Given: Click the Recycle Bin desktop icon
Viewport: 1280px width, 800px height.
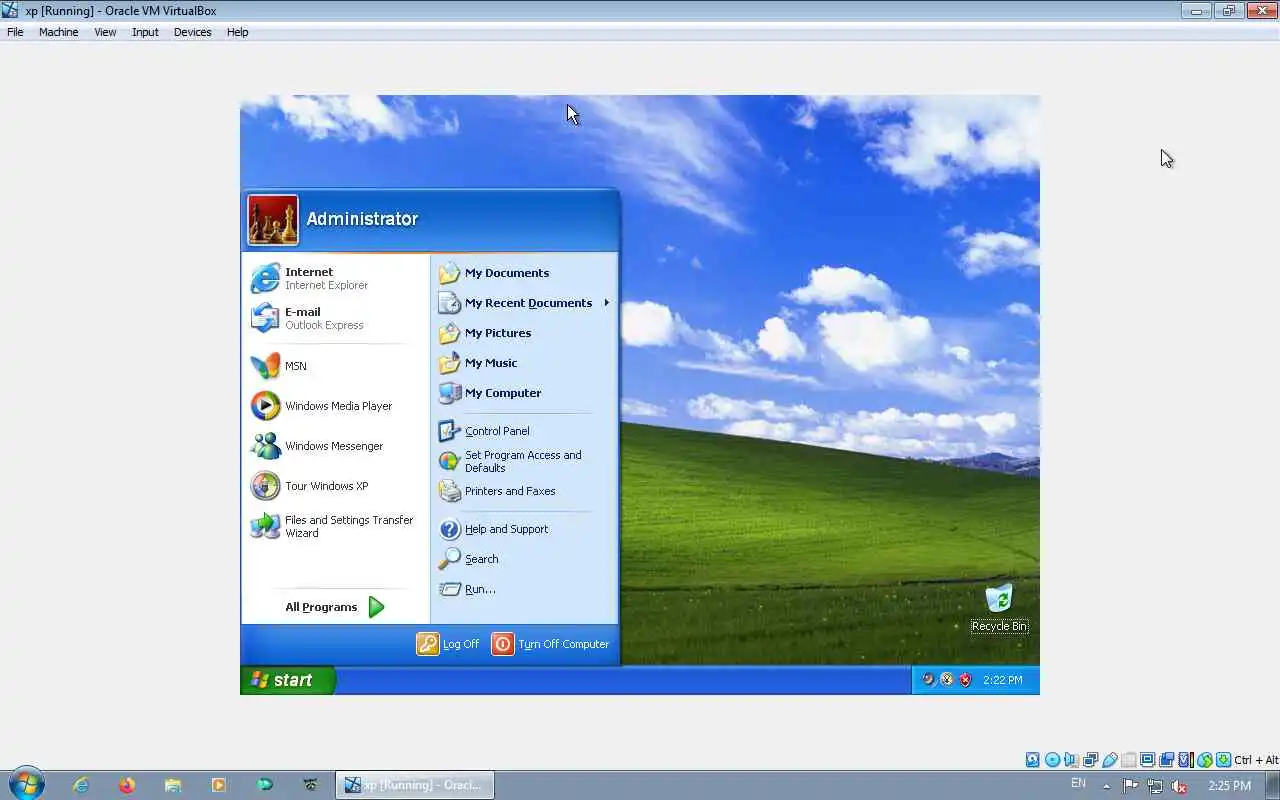Looking at the screenshot, I should [x=999, y=608].
